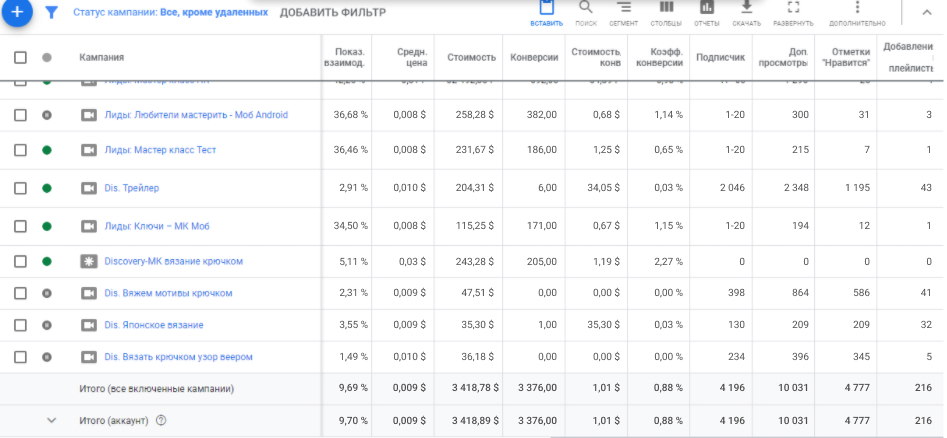Click green status dot for Discovery-МК вязание крючком

(47, 261)
